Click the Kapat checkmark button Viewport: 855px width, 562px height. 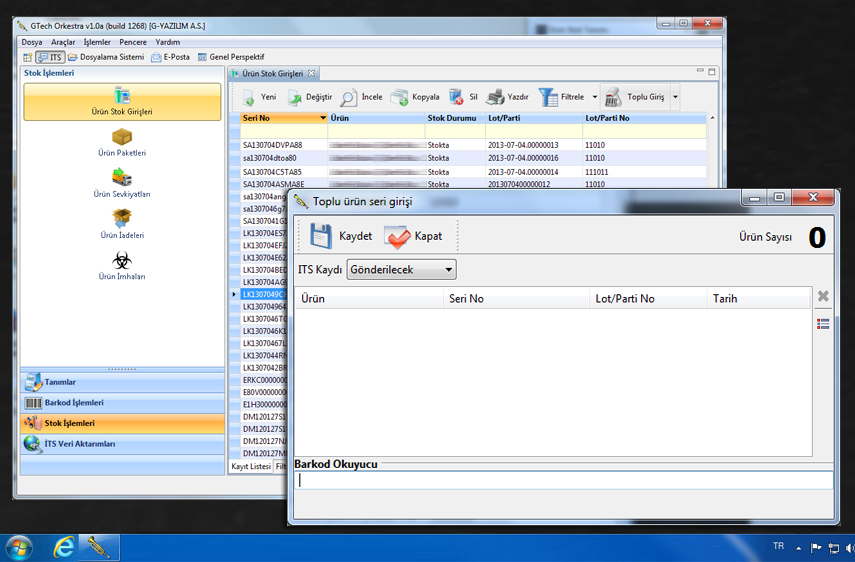pyautogui.click(x=413, y=236)
